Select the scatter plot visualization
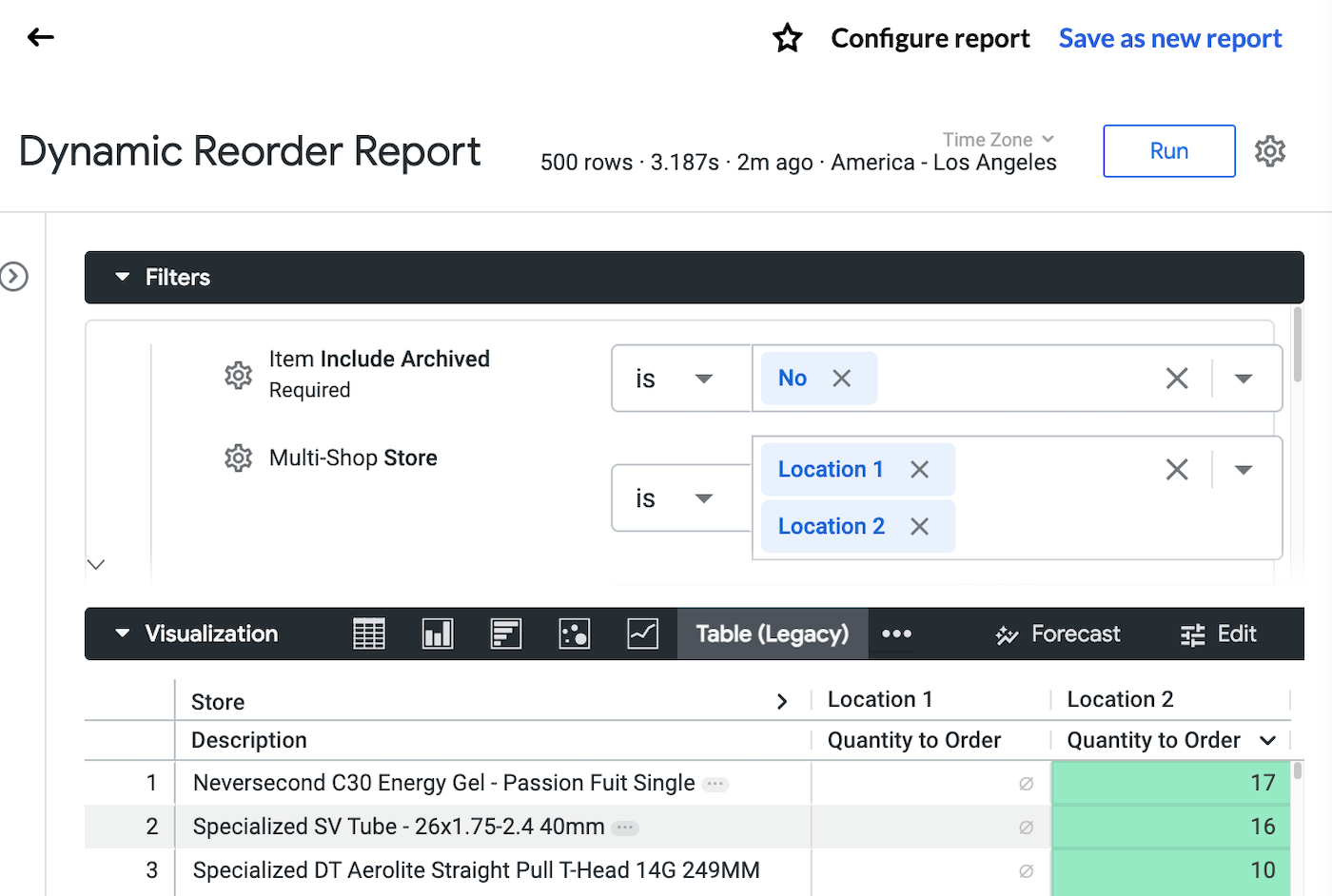Viewport: 1332px width, 896px height. (575, 633)
